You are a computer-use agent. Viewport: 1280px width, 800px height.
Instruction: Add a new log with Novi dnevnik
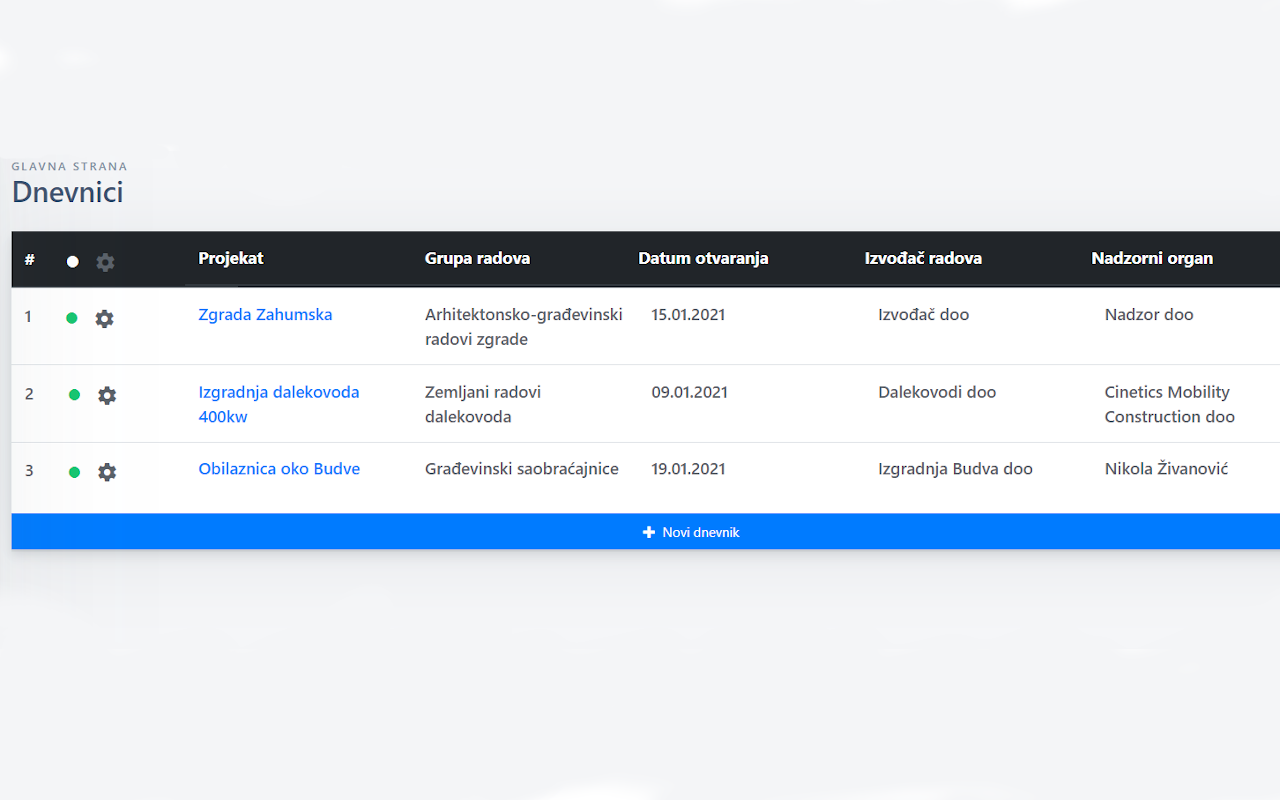click(691, 532)
